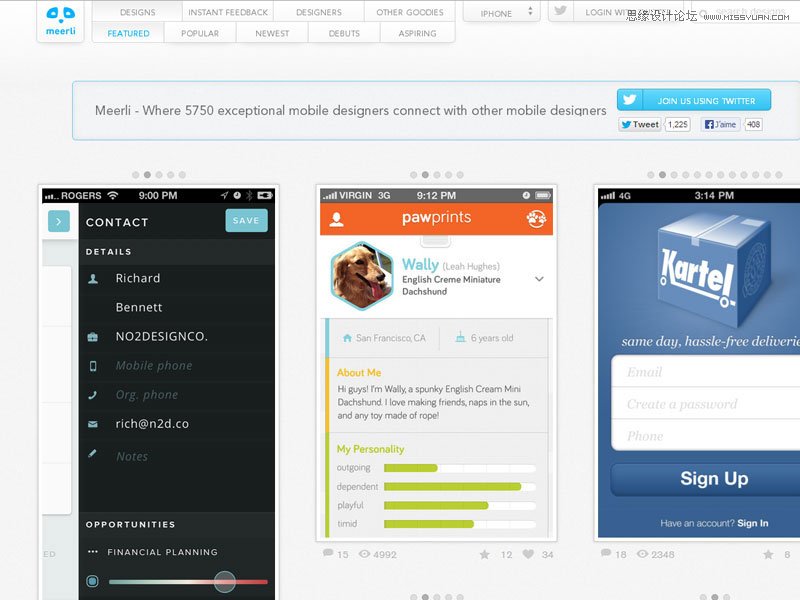This screenshot has height=600, width=800.
Task: Click the Facebook J'aime button
Action: pyautogui.click(x=720, y=124)
